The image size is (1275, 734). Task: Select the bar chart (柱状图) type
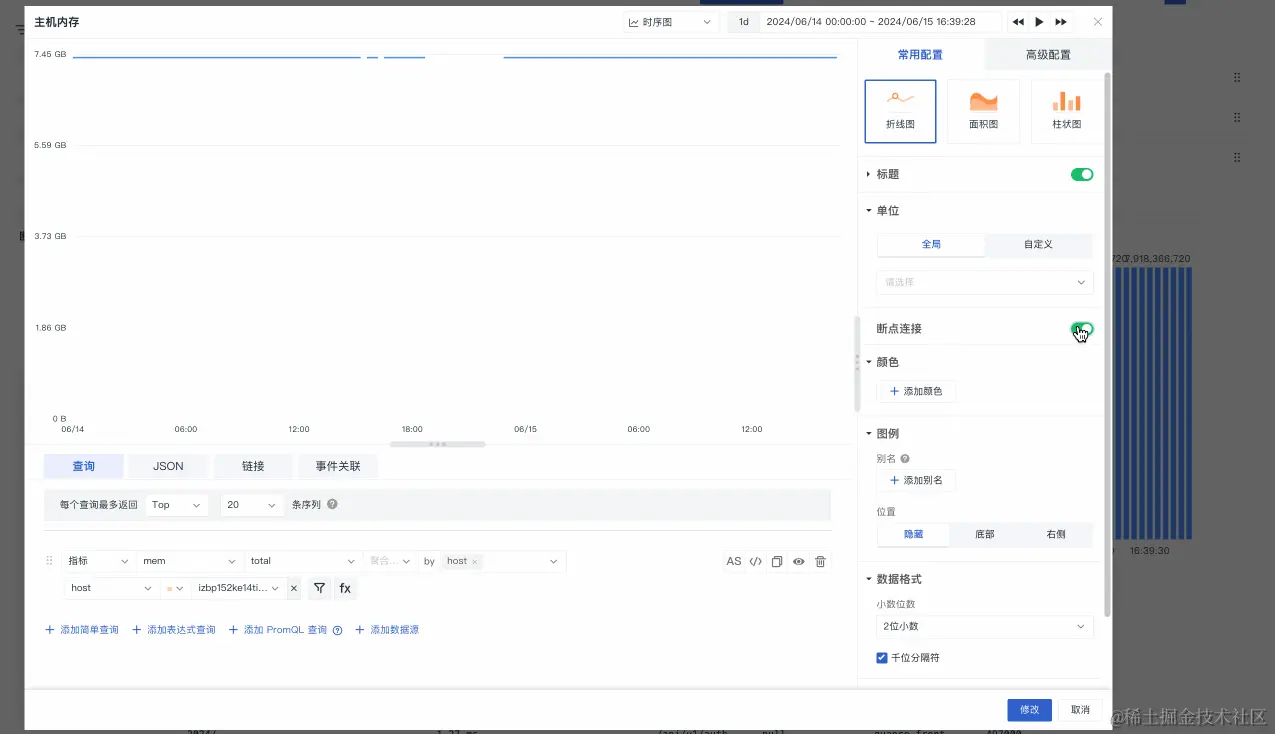tap(1066, 112)
